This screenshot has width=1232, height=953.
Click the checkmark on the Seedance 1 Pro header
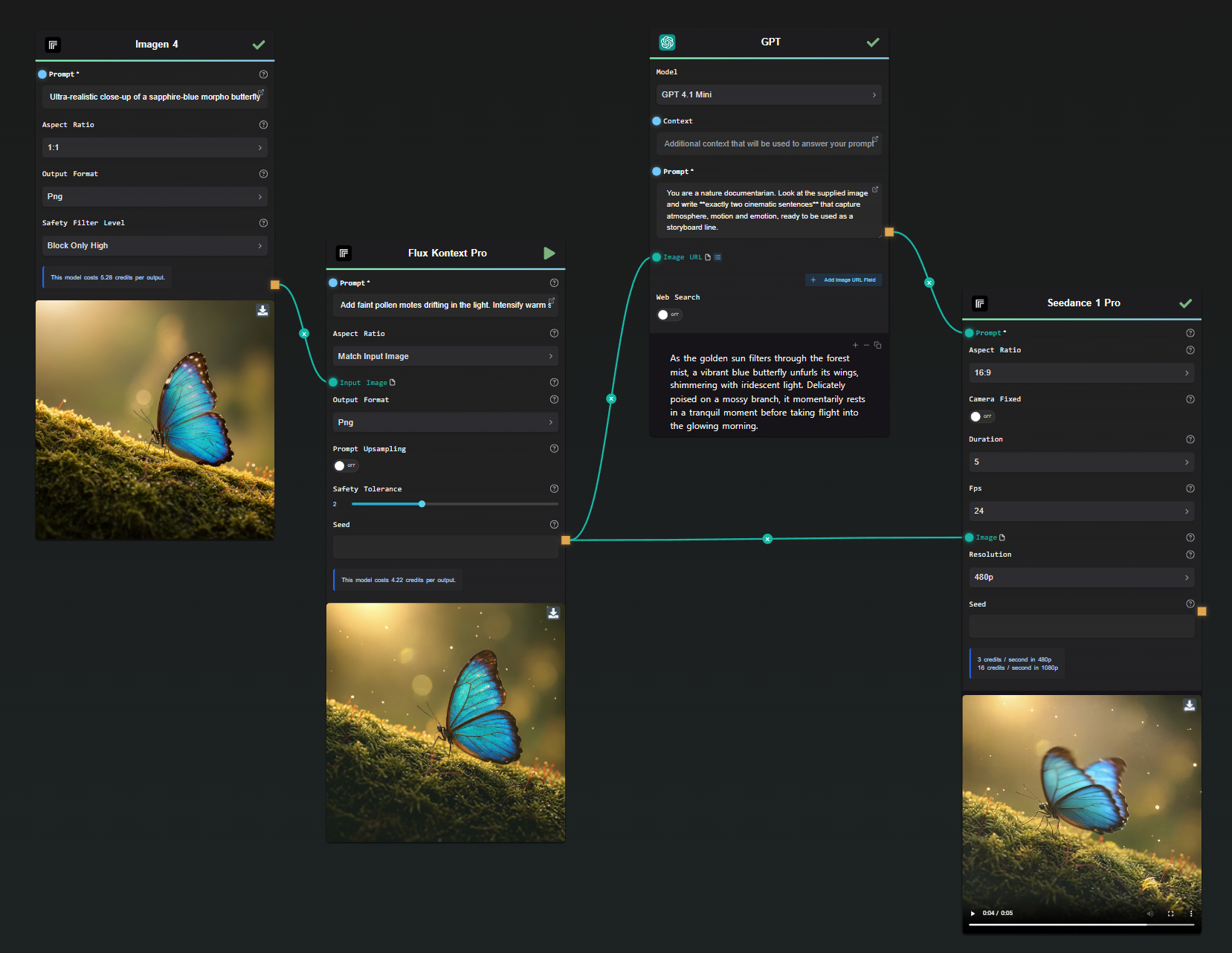pos(1185,303)
